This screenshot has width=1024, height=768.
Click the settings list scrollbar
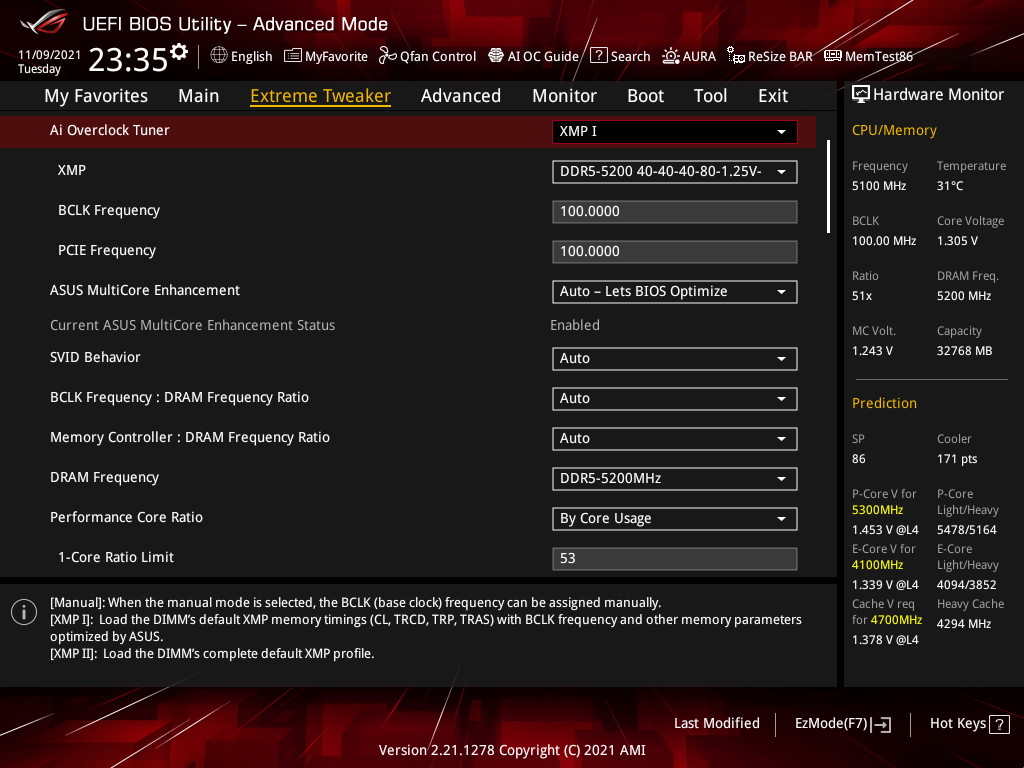[x=828, y=186]
